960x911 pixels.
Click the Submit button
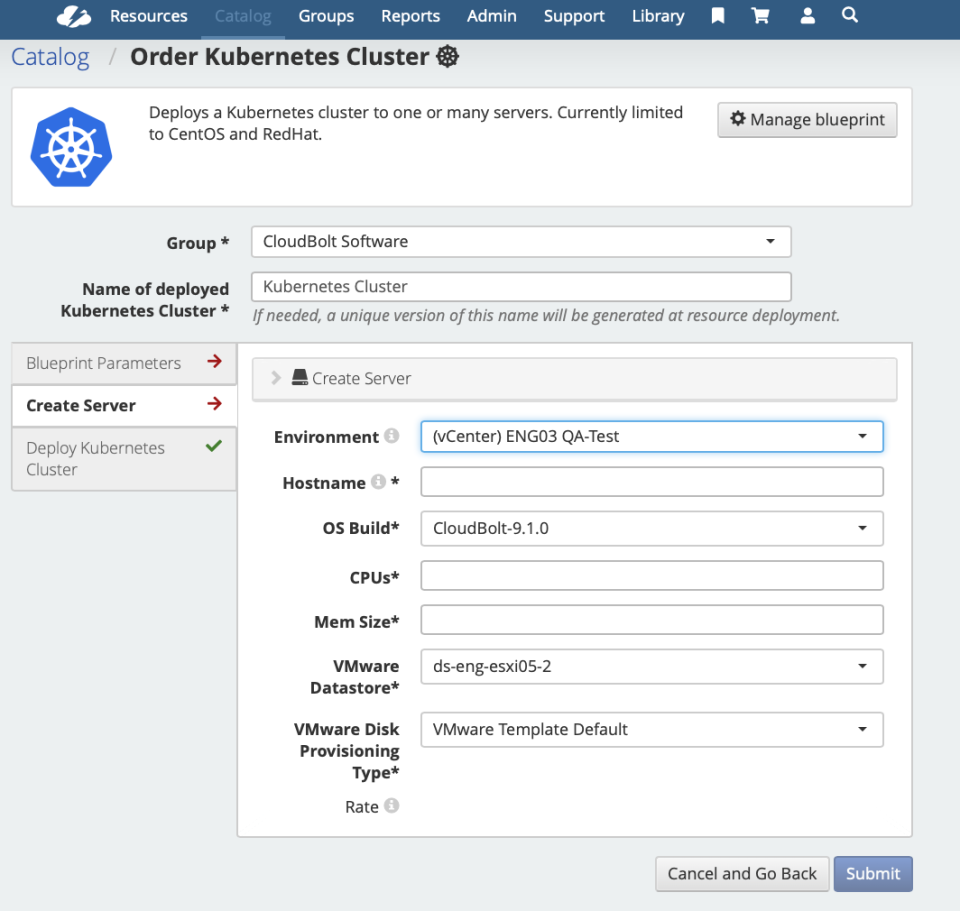[872, 873]
